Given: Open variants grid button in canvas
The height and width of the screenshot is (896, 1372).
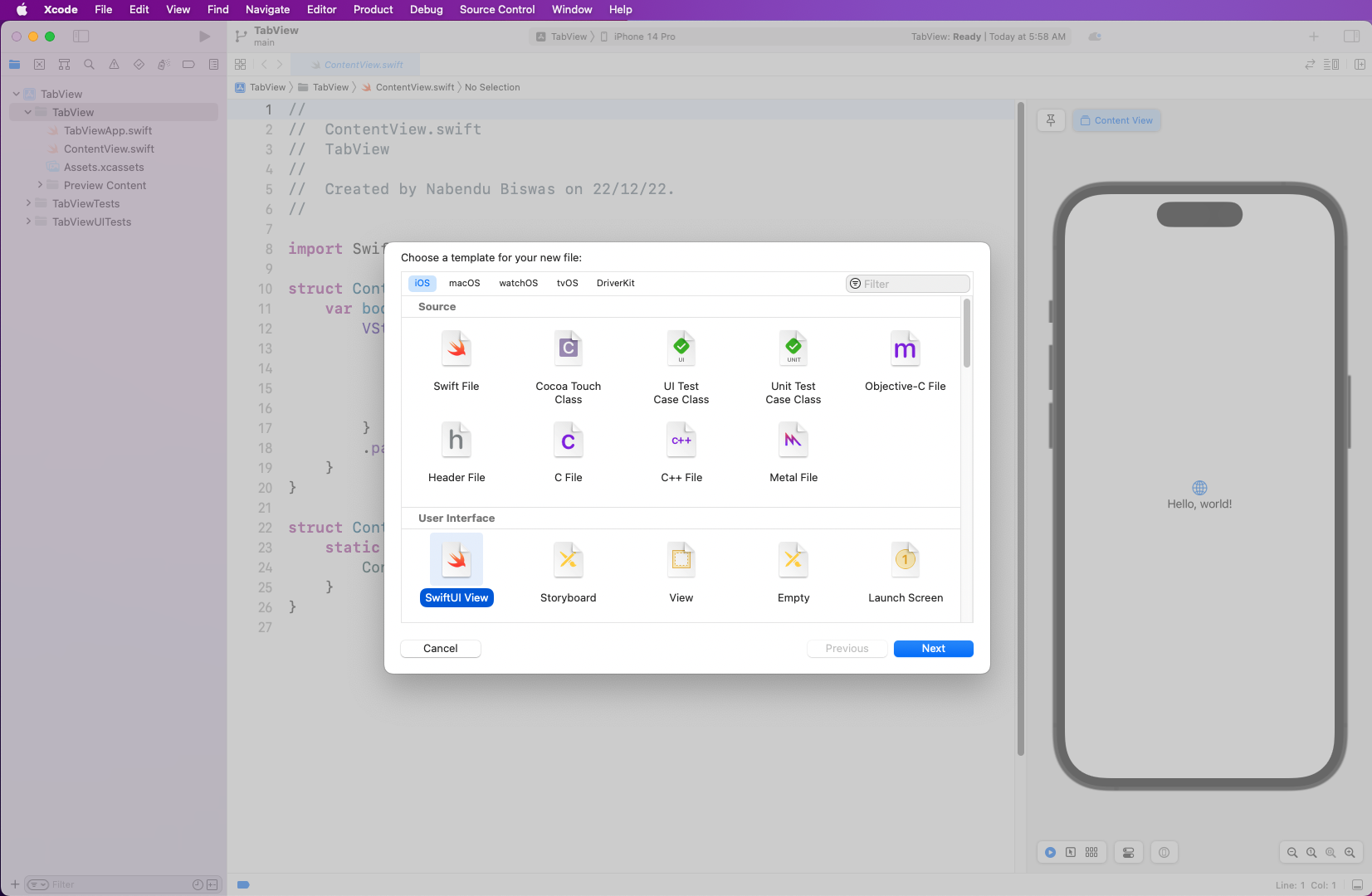Looking at the screenshot, I should point(1091,852).
